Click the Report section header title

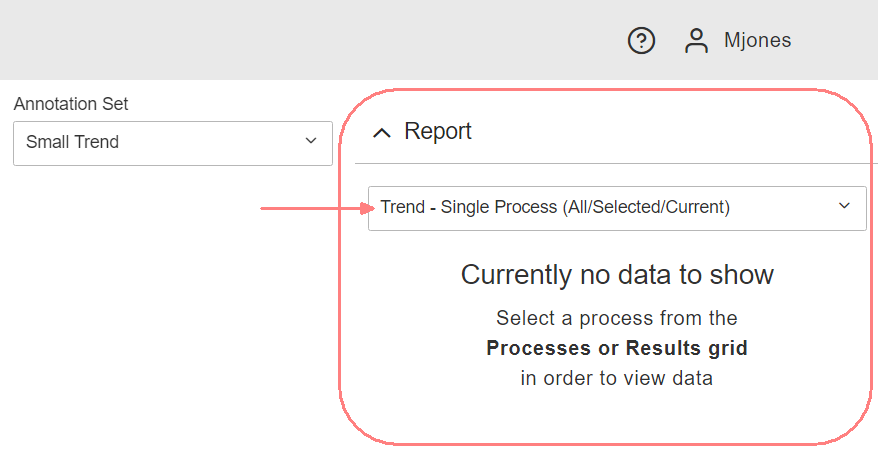pos(438,131)
